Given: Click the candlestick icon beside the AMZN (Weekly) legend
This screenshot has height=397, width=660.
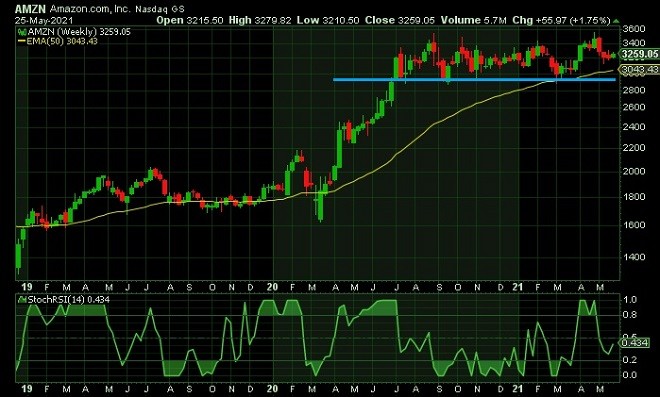Looking at the screenshot, I should pyautogui.click(x=21, y=32).
